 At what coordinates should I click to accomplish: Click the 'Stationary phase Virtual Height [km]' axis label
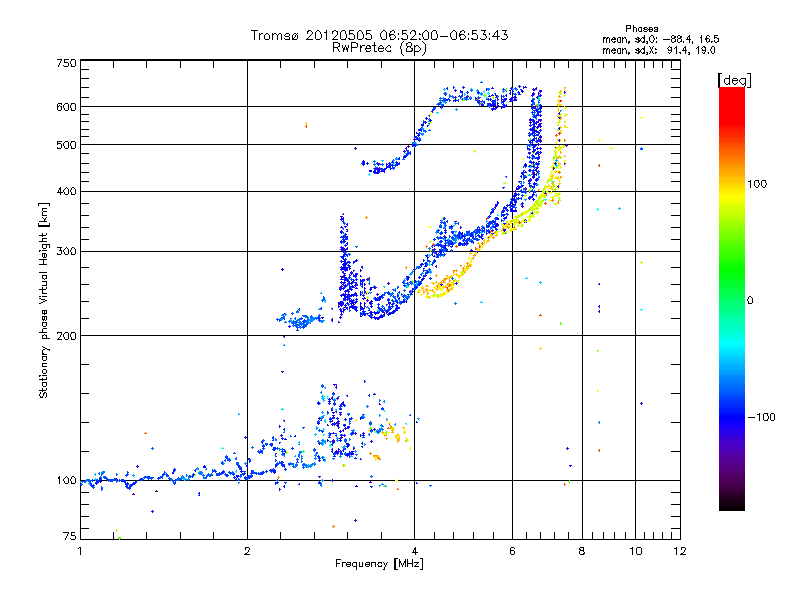(x=43, y=300)
